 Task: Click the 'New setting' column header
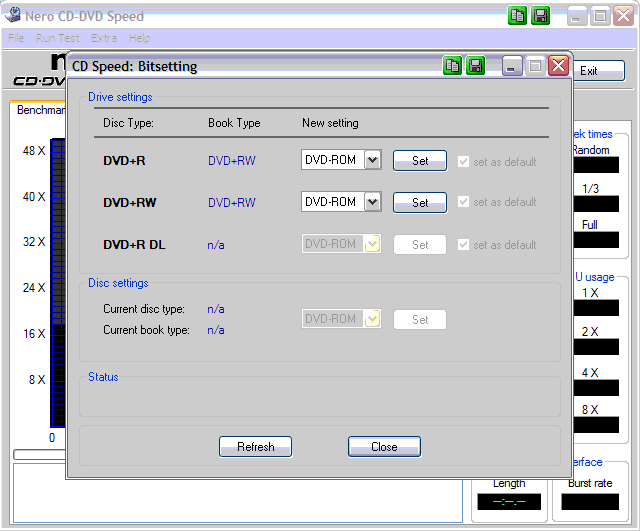[x=330, y=123]
